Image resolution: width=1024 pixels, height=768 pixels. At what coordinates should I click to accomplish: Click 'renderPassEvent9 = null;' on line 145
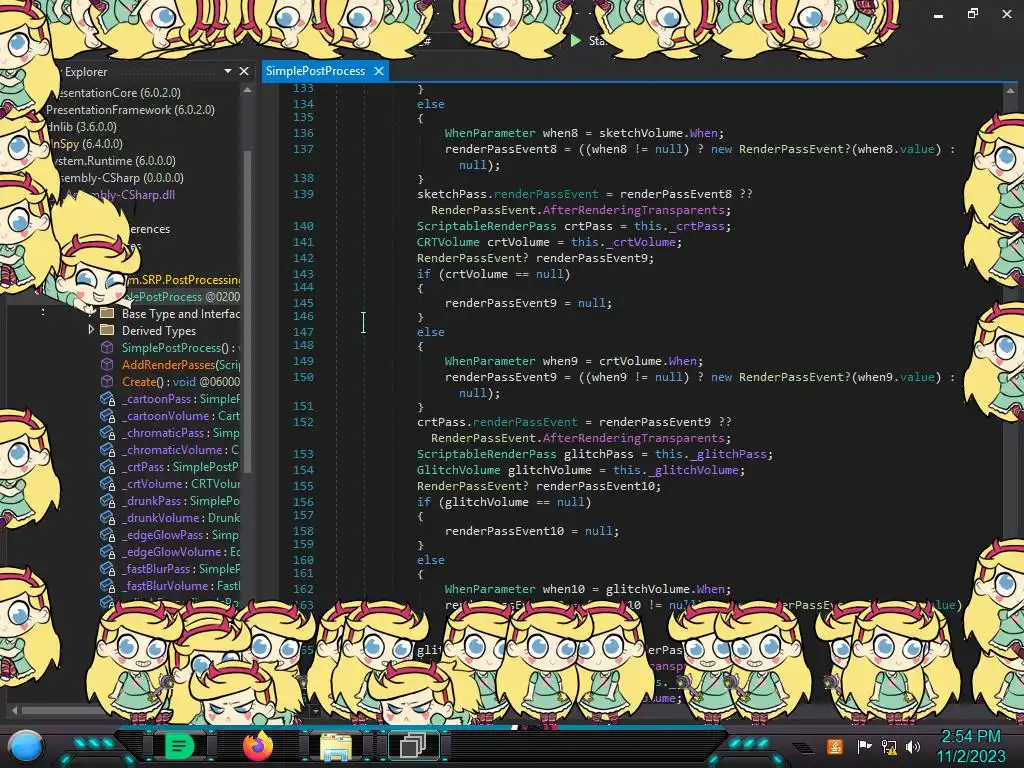pyautogui.click(x=528, y=303)
